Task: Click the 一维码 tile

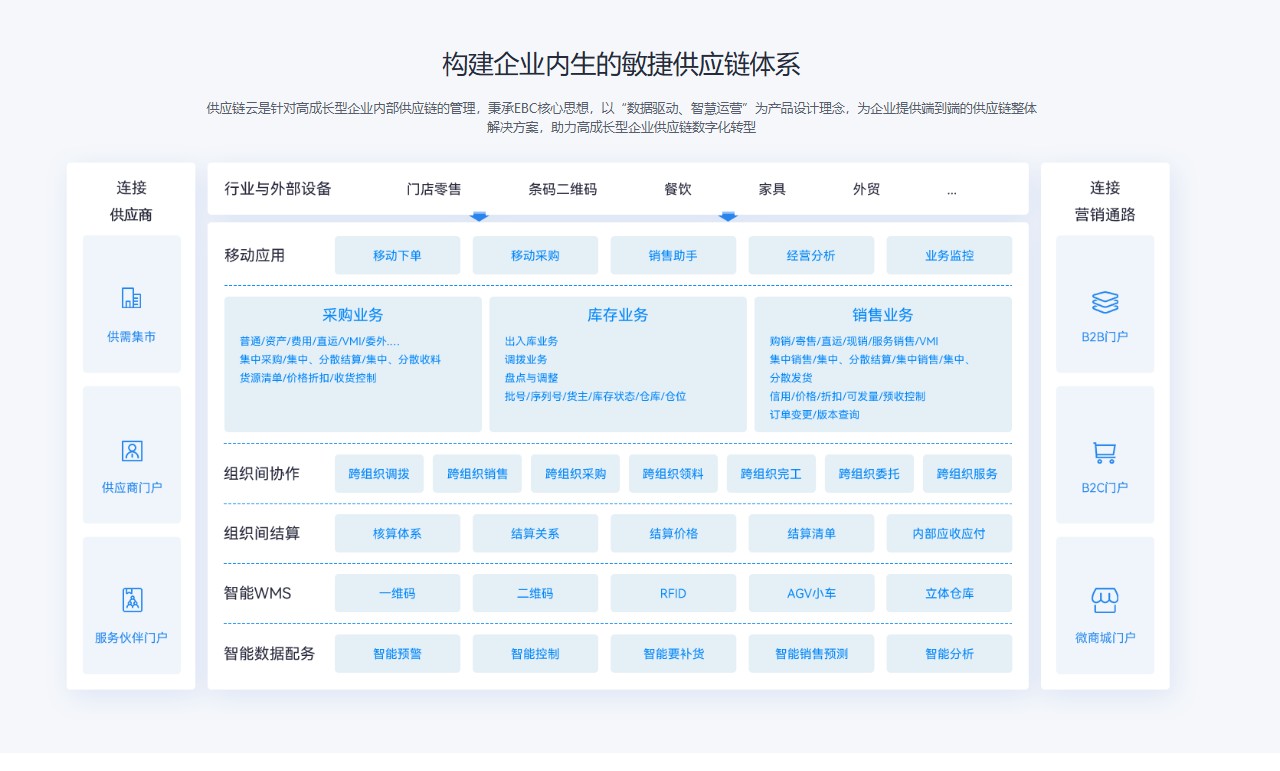Action: coord(397,593)
